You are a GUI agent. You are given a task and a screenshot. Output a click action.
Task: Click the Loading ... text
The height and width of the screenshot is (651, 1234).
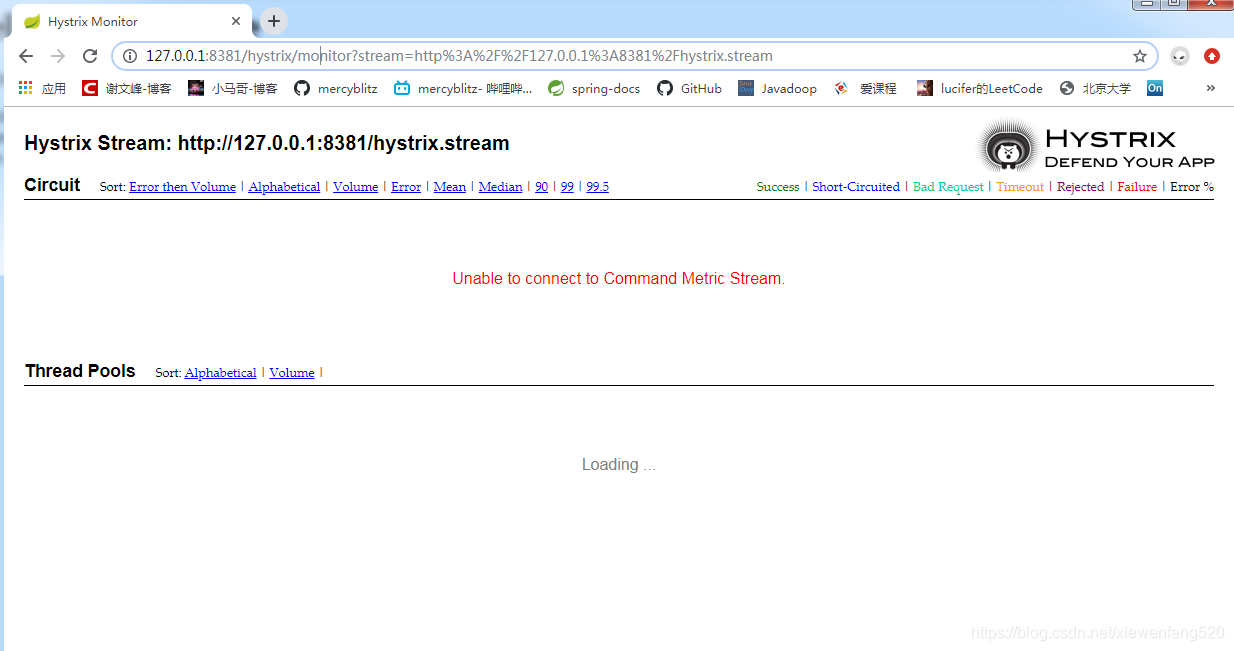(619, 465)
